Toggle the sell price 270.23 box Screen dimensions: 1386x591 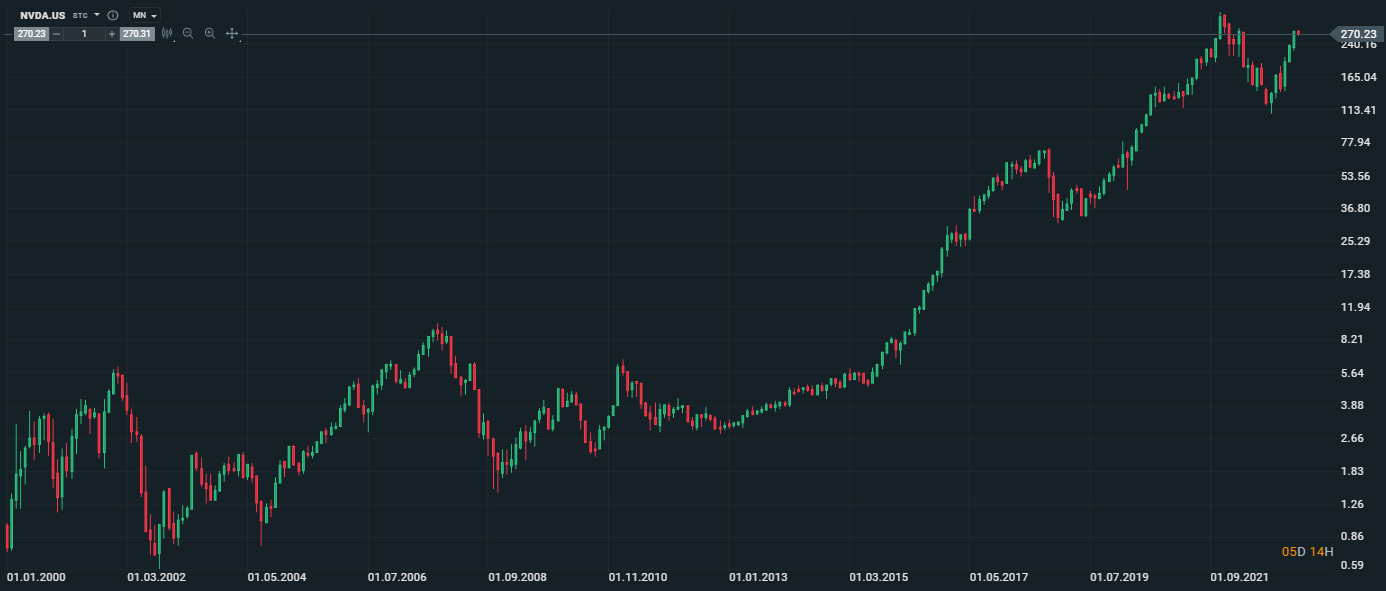tap(29, 33)
